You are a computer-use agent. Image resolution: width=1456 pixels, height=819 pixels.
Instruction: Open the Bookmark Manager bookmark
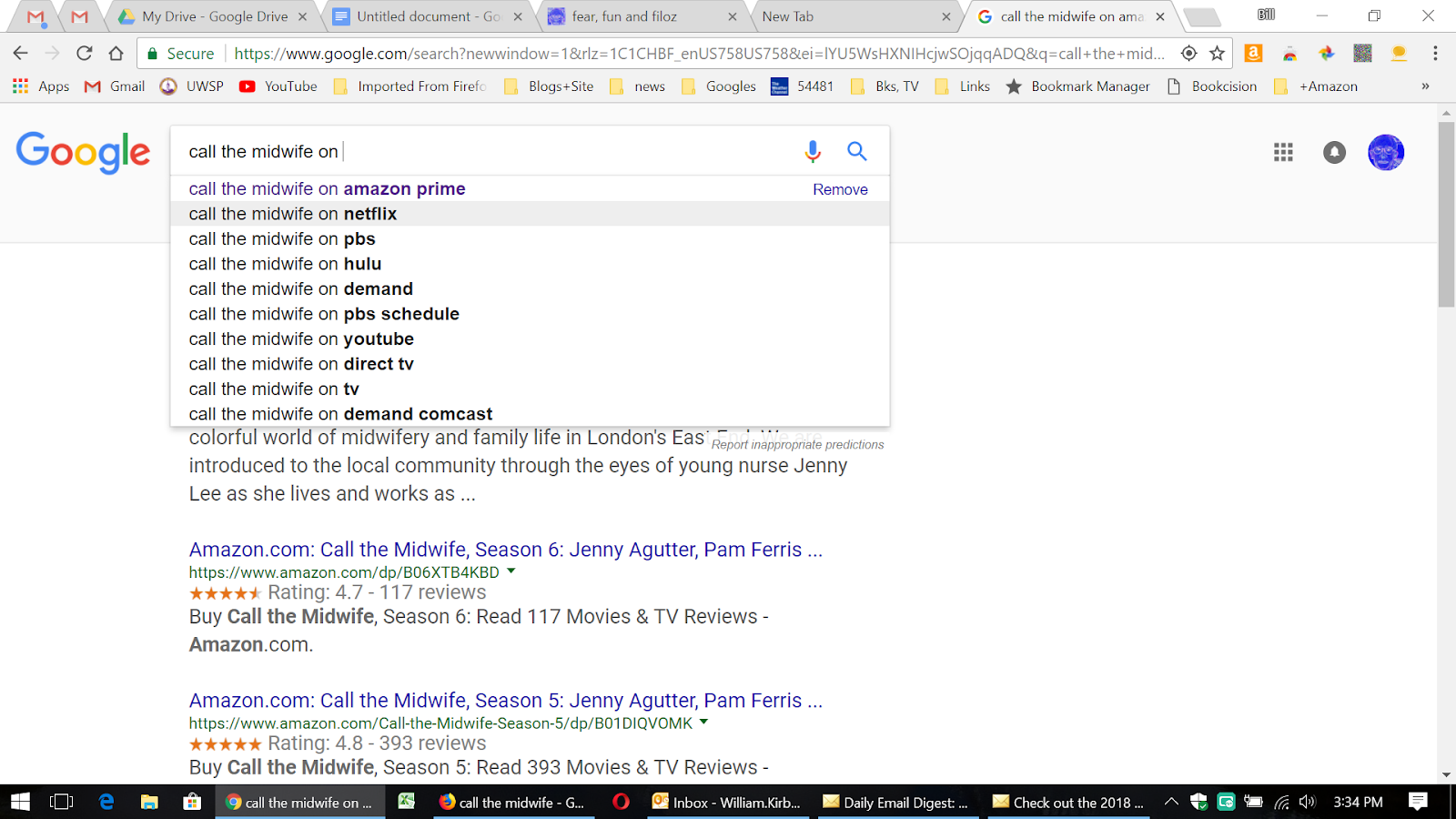pos(1077,86)
